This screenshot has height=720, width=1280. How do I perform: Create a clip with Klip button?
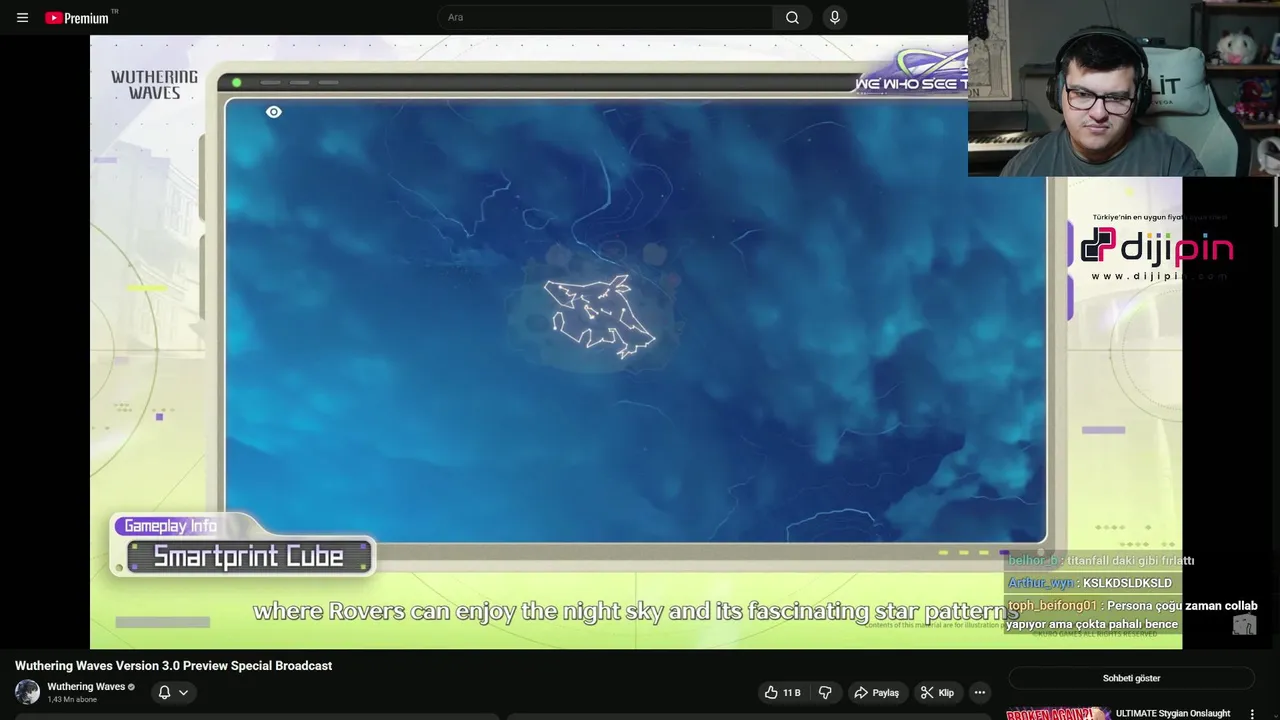coord(937,692)
